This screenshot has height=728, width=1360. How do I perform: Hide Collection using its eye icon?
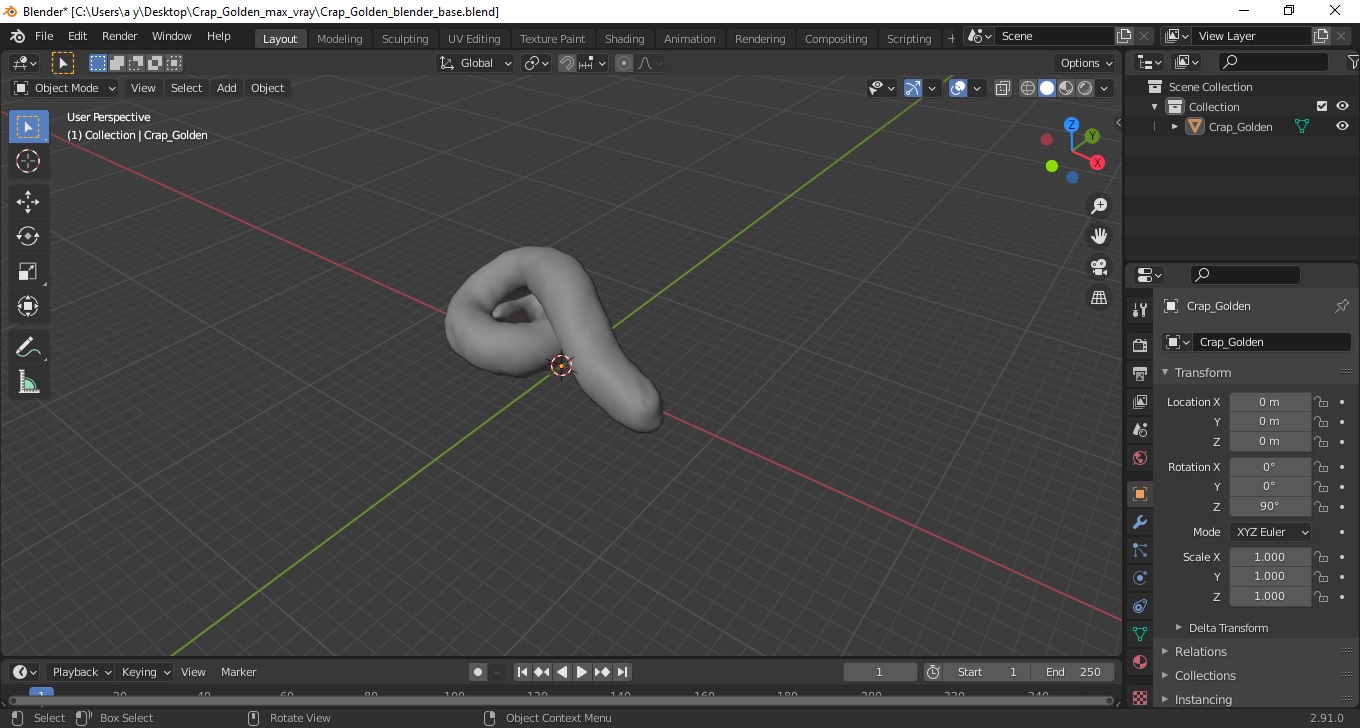(x=1342, y=106)
